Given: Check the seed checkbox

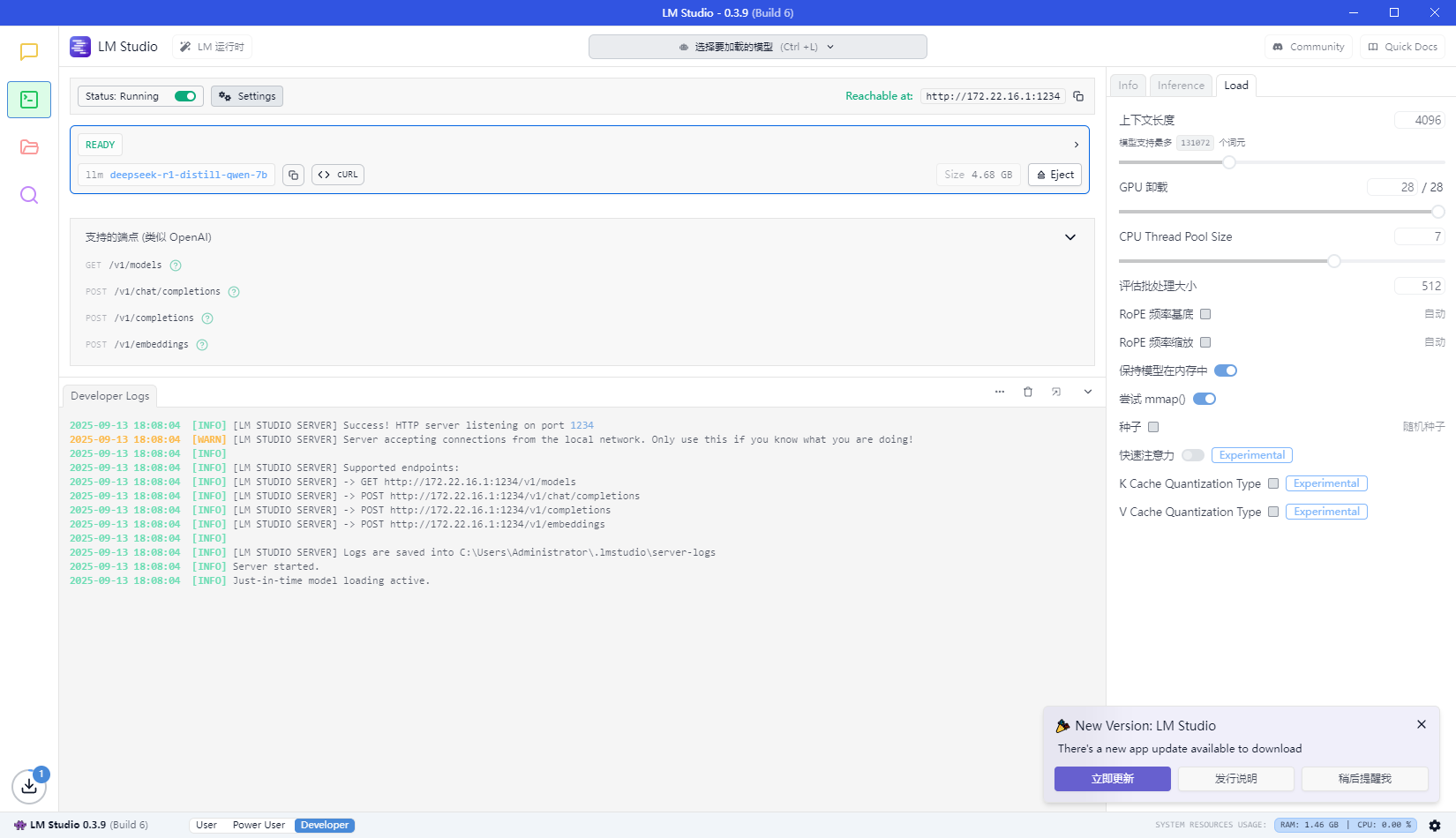Looking at the screenshot, I should point(1153,427).
